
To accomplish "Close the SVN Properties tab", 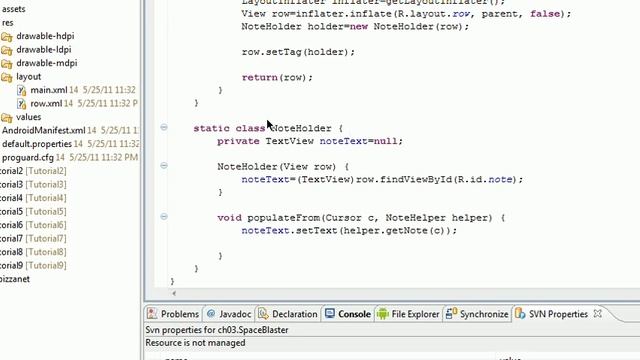I will [598, 313].
